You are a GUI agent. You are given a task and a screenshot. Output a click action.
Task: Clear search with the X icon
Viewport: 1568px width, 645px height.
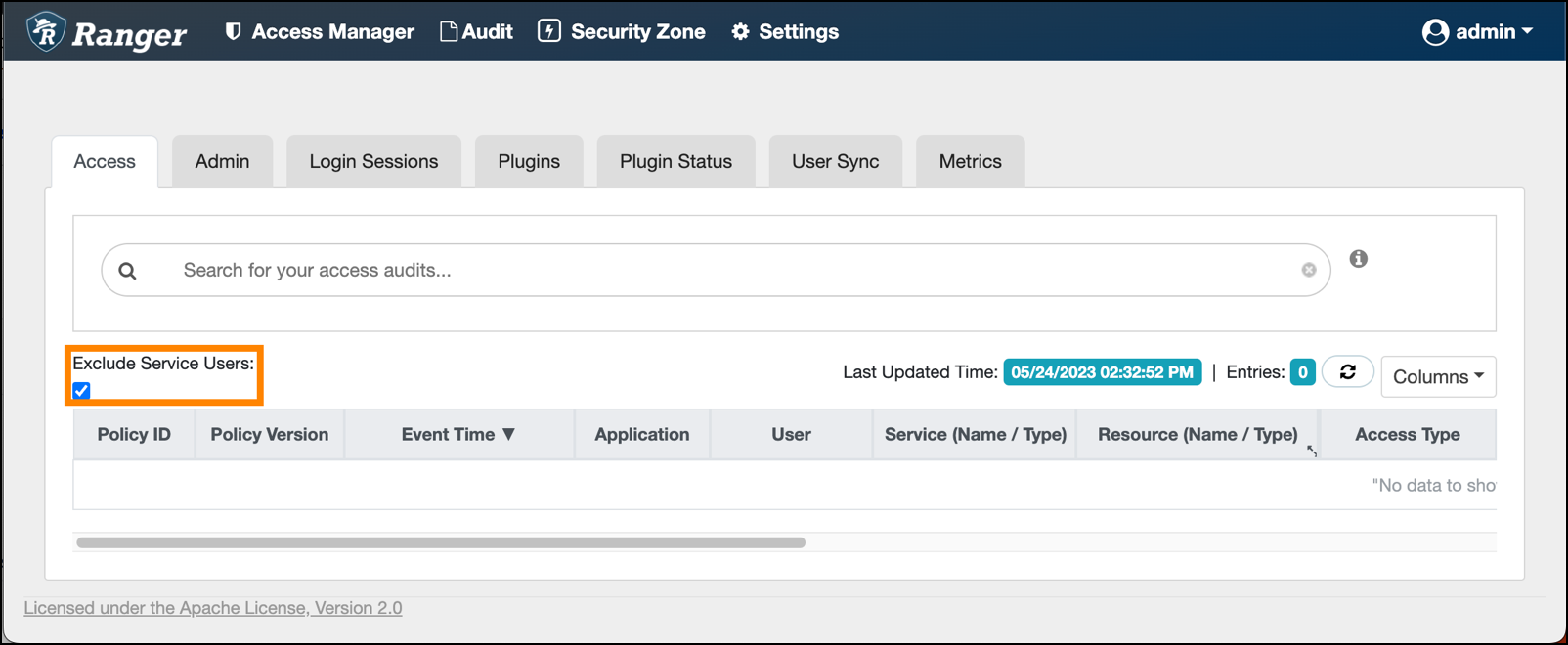pos(1308,270)
